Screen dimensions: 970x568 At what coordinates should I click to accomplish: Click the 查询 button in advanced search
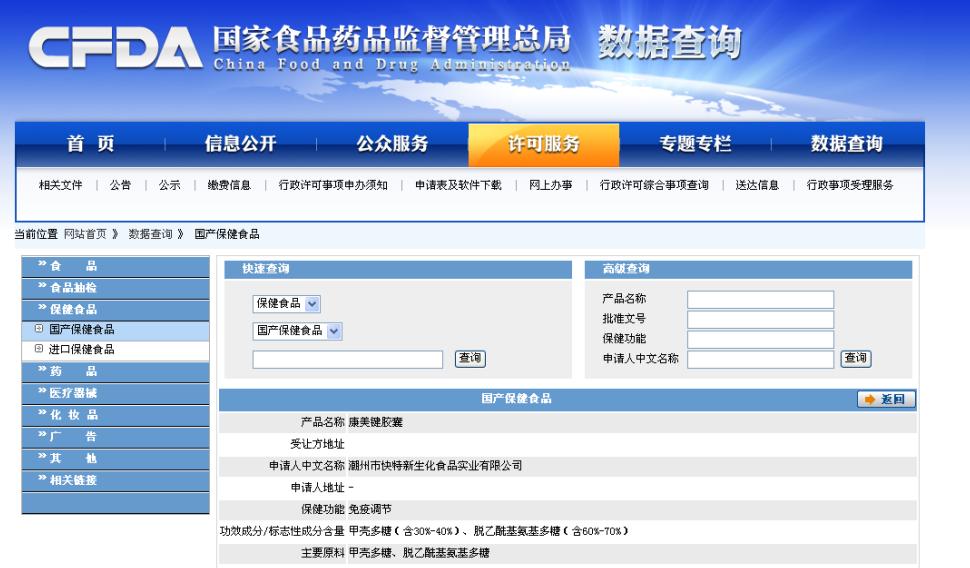(855, 358)
